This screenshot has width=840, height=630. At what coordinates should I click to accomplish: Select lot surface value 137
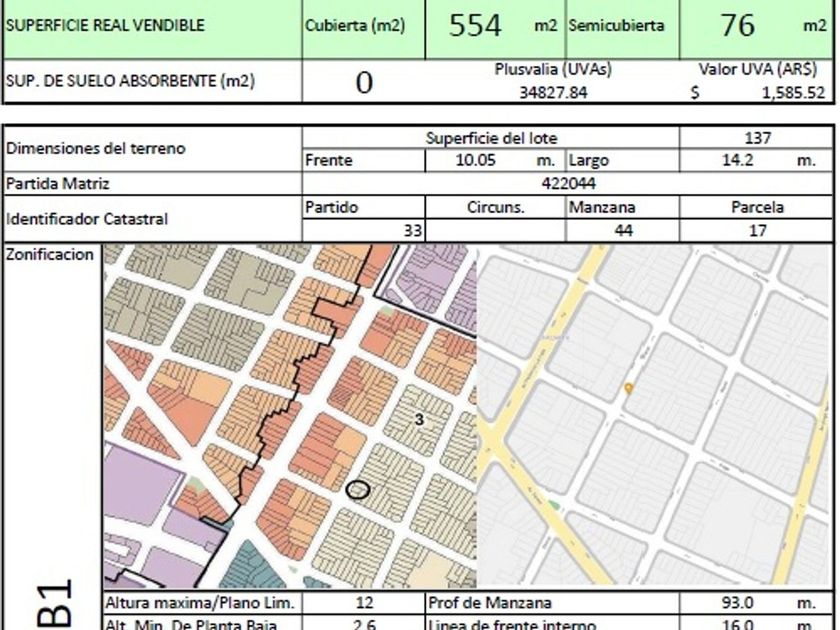click(x=757, y=138)
